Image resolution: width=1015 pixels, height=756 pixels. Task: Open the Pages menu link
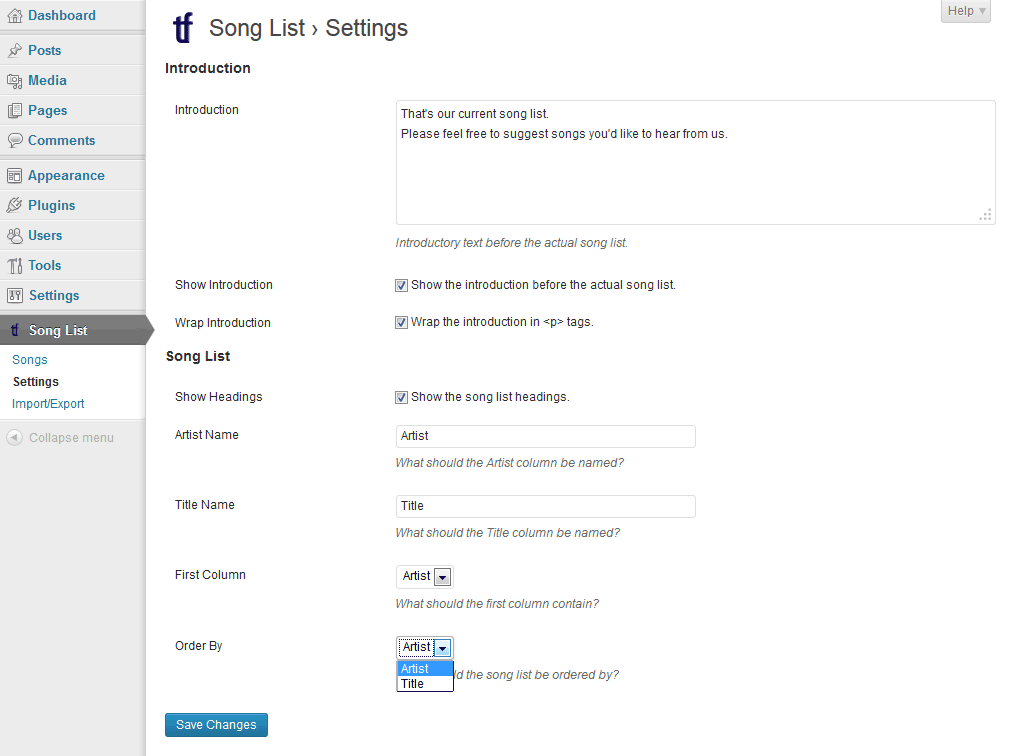click(47, 111)
